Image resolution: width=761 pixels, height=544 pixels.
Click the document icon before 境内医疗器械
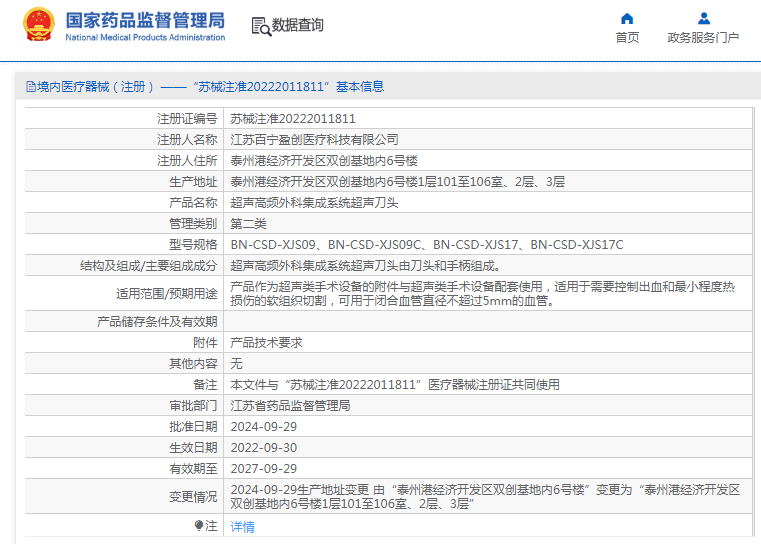point(31,87)
